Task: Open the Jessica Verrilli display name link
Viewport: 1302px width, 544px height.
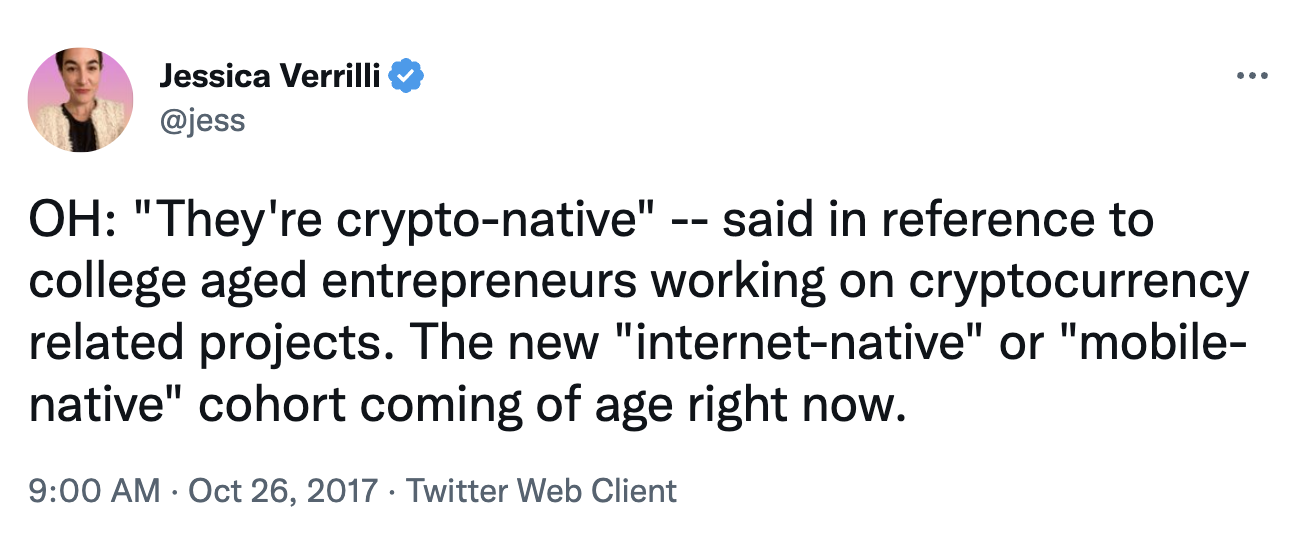Action: (270, 77)
